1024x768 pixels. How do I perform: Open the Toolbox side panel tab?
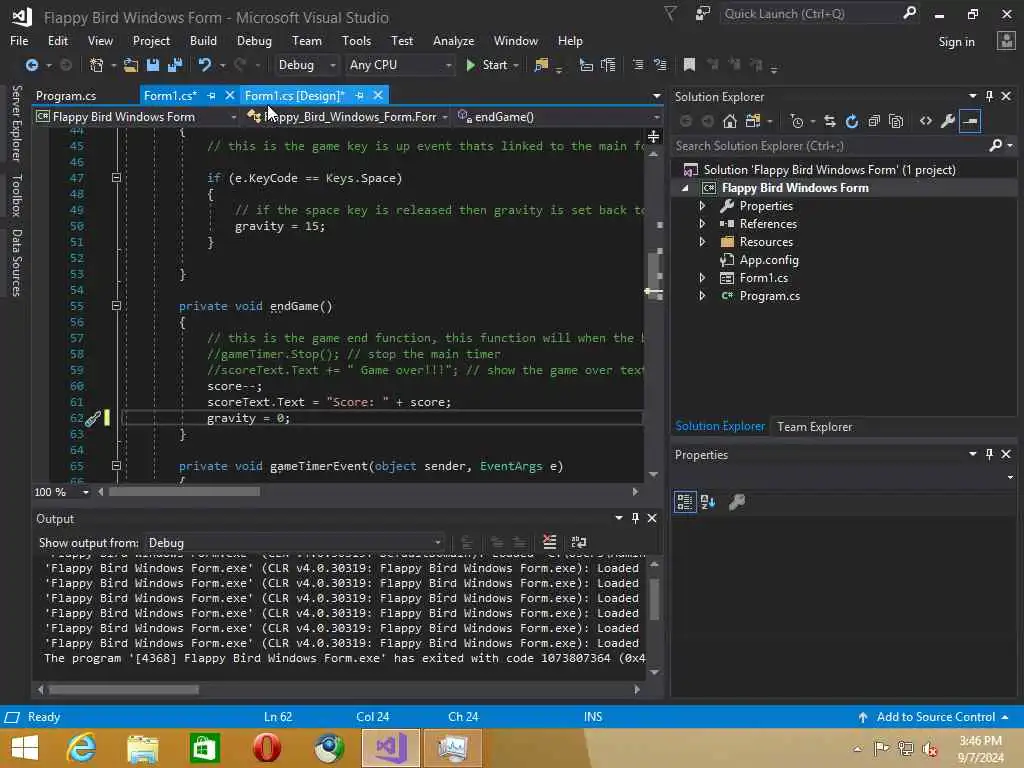coord(16,195)
